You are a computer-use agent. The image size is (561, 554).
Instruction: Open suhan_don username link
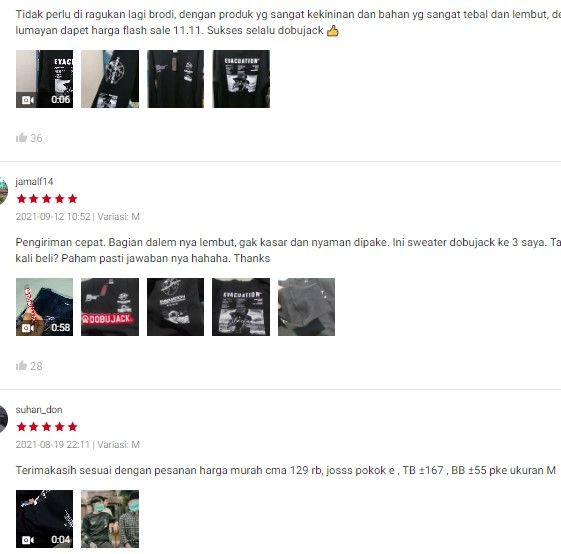click(x=39, y=409)
